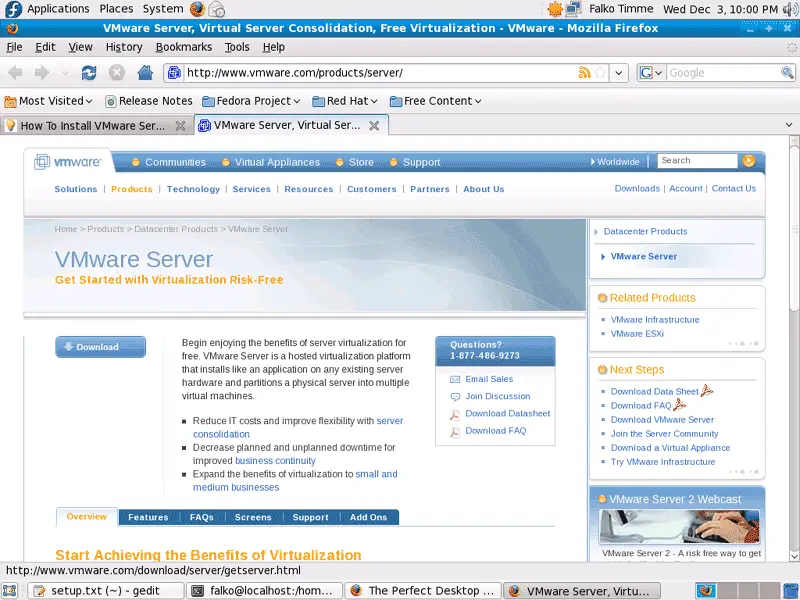Screen dimensions: 800x600
Task: Launch Firefox from the top panel icon
Action: point(197,9)
